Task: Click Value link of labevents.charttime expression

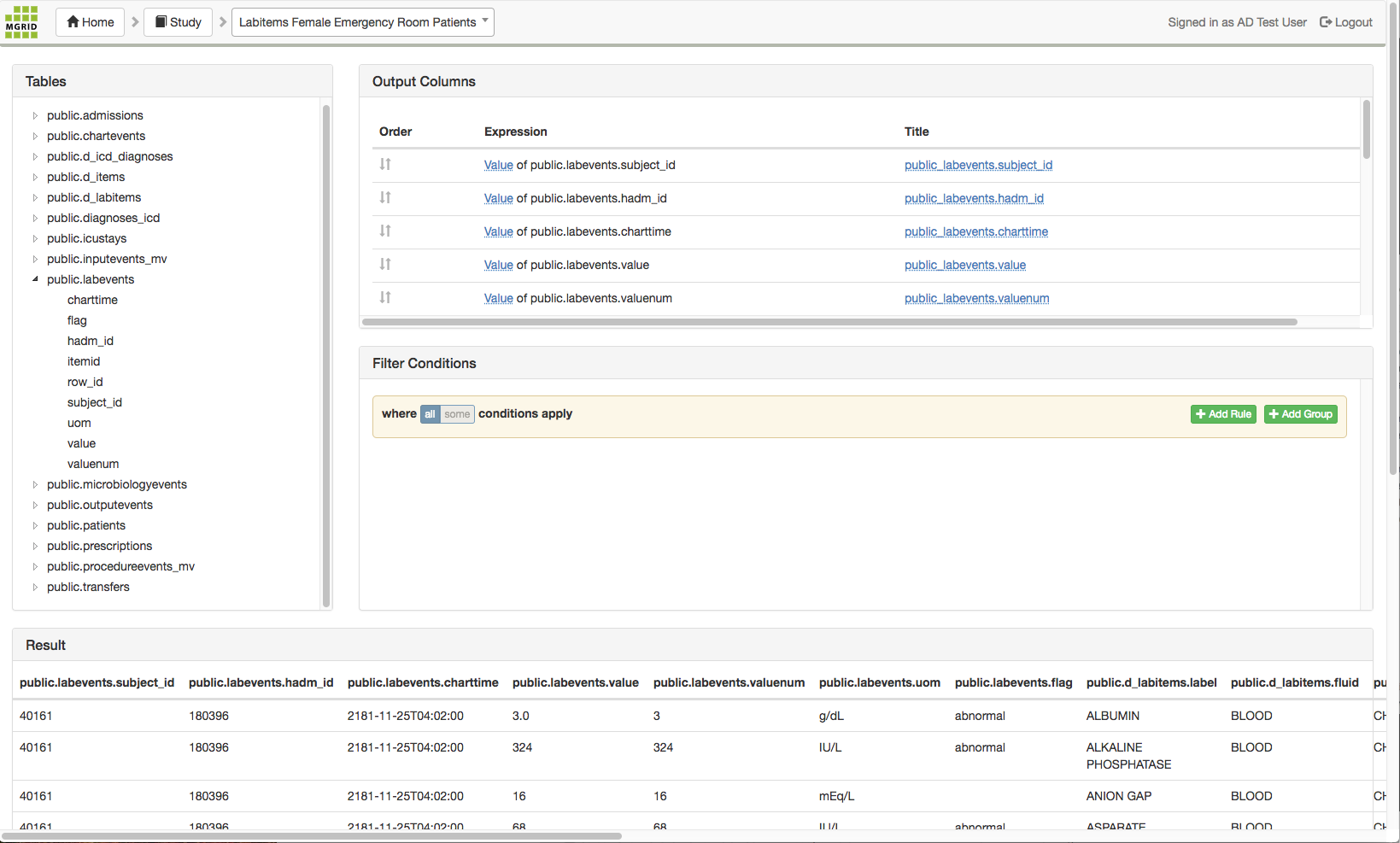Action: point(498,231)
